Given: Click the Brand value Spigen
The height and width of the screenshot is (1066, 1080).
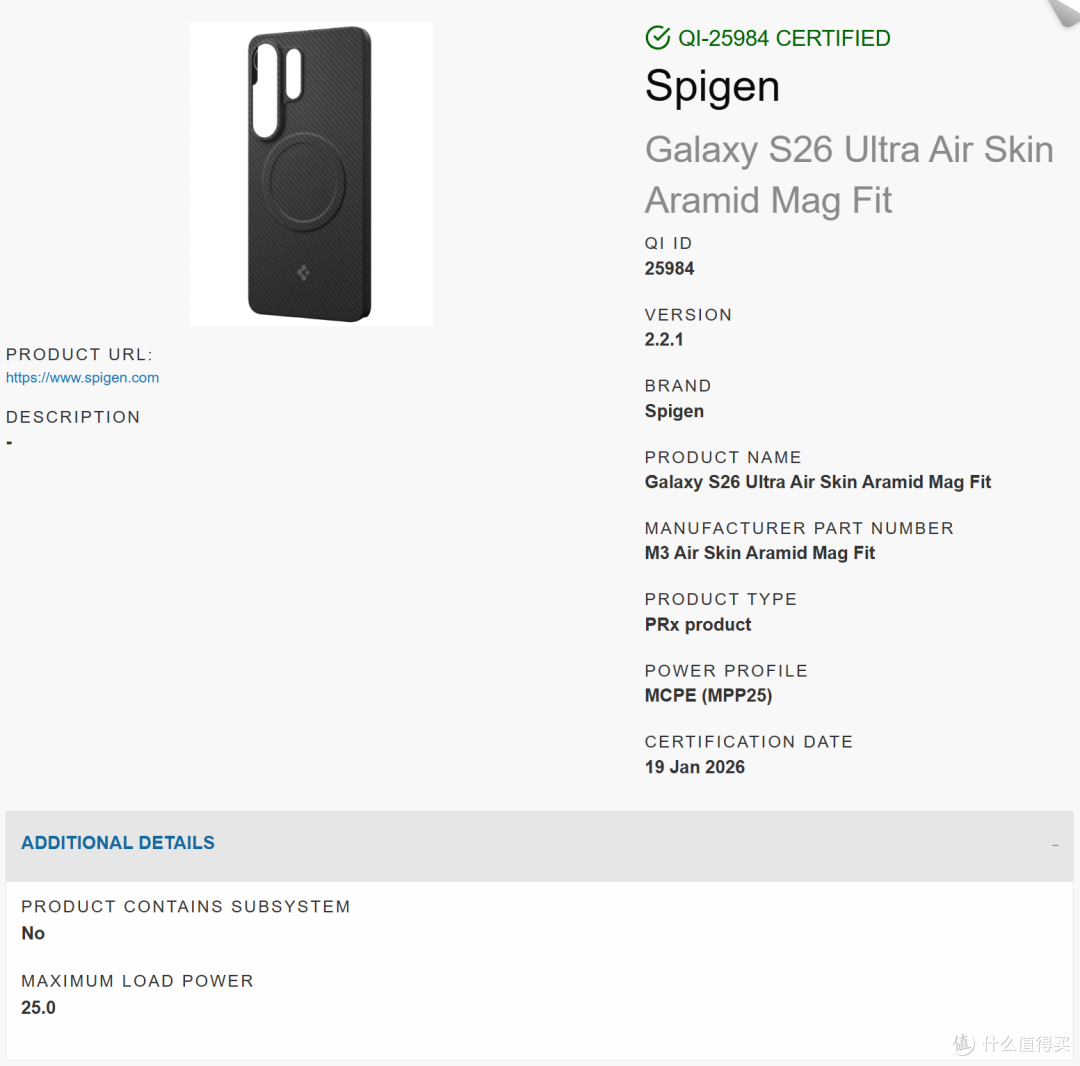Looking at the screenshot, I should 674,411.
